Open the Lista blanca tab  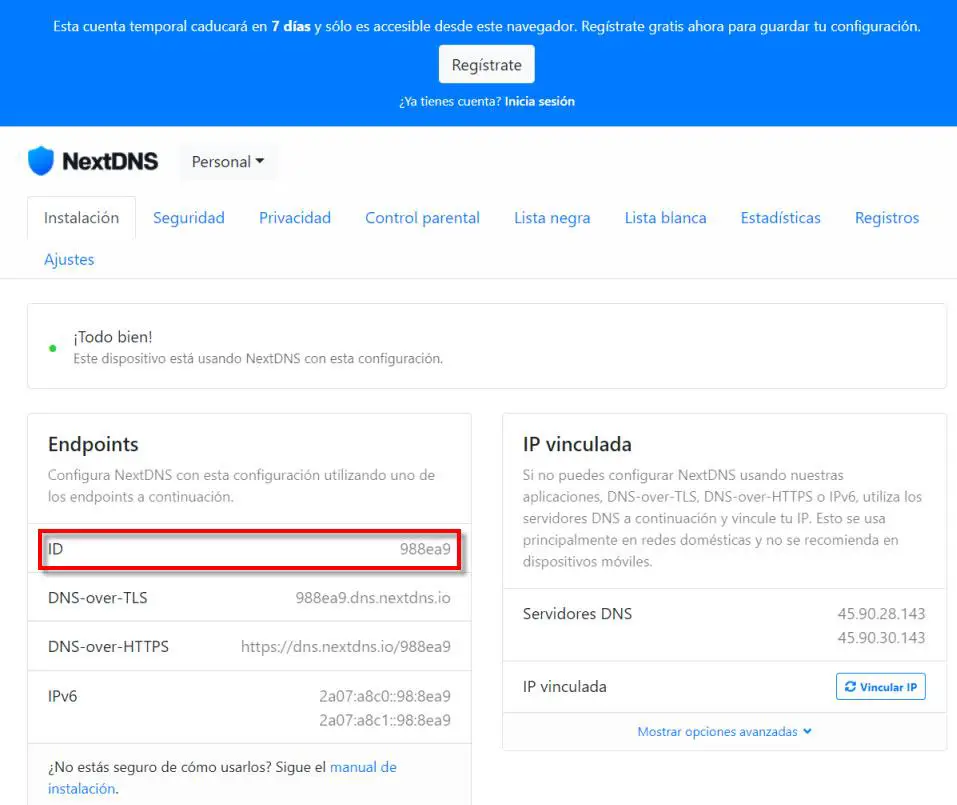(x=665, y=218)
